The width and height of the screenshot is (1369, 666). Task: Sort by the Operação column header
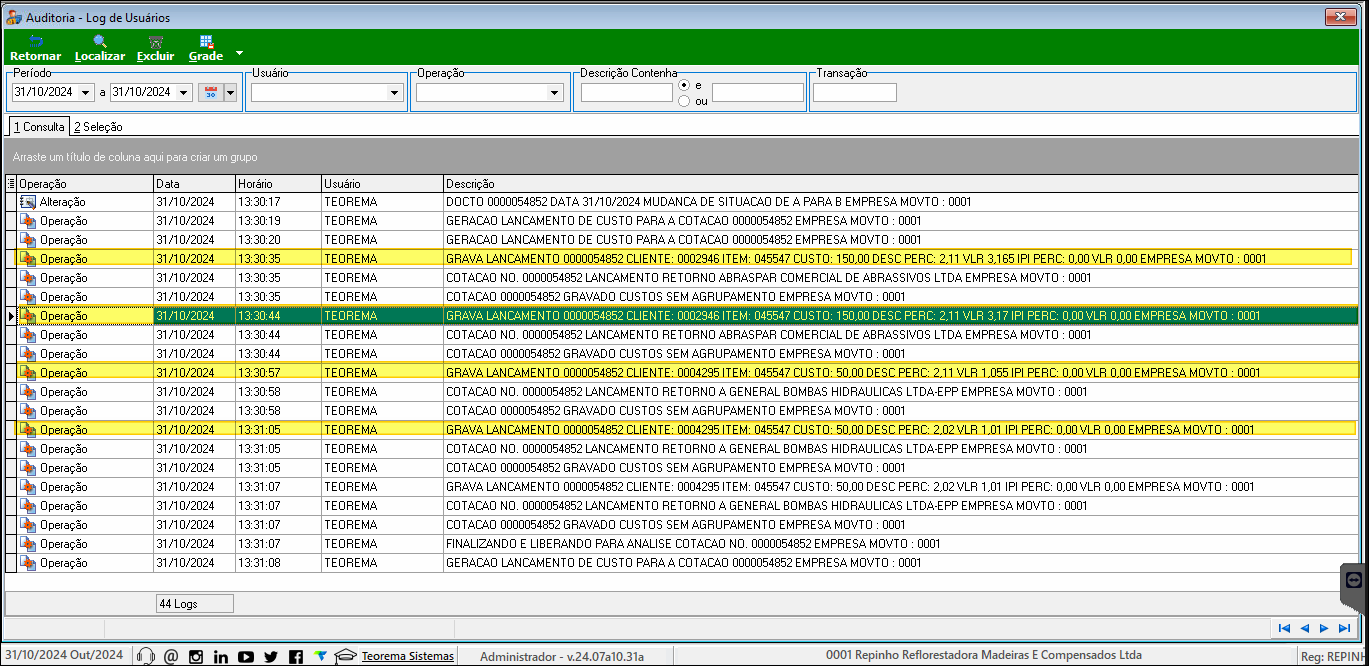pos(85,184)
